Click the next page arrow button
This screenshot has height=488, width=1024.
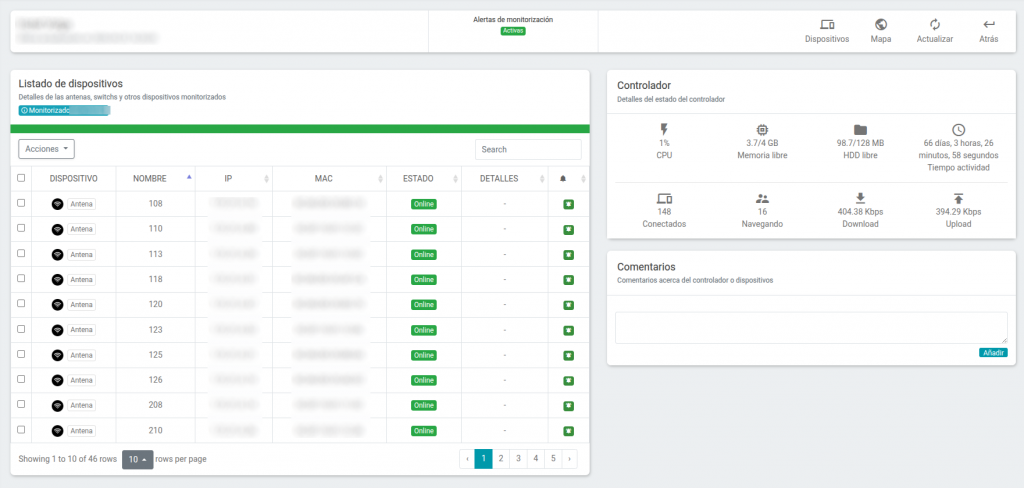[x=569, y=459]
